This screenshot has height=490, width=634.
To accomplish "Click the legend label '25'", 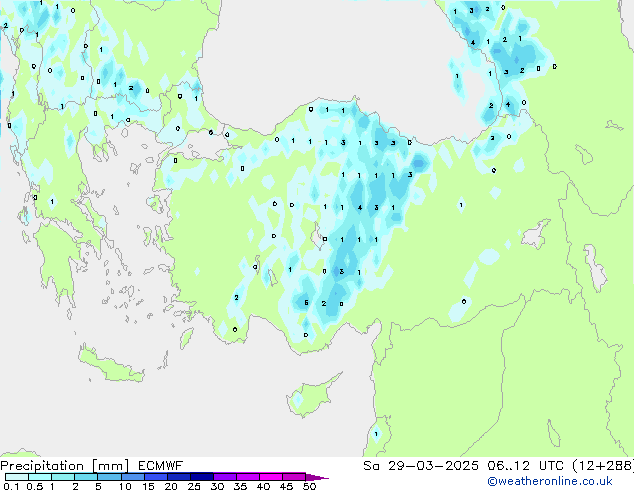I will 194,486.
